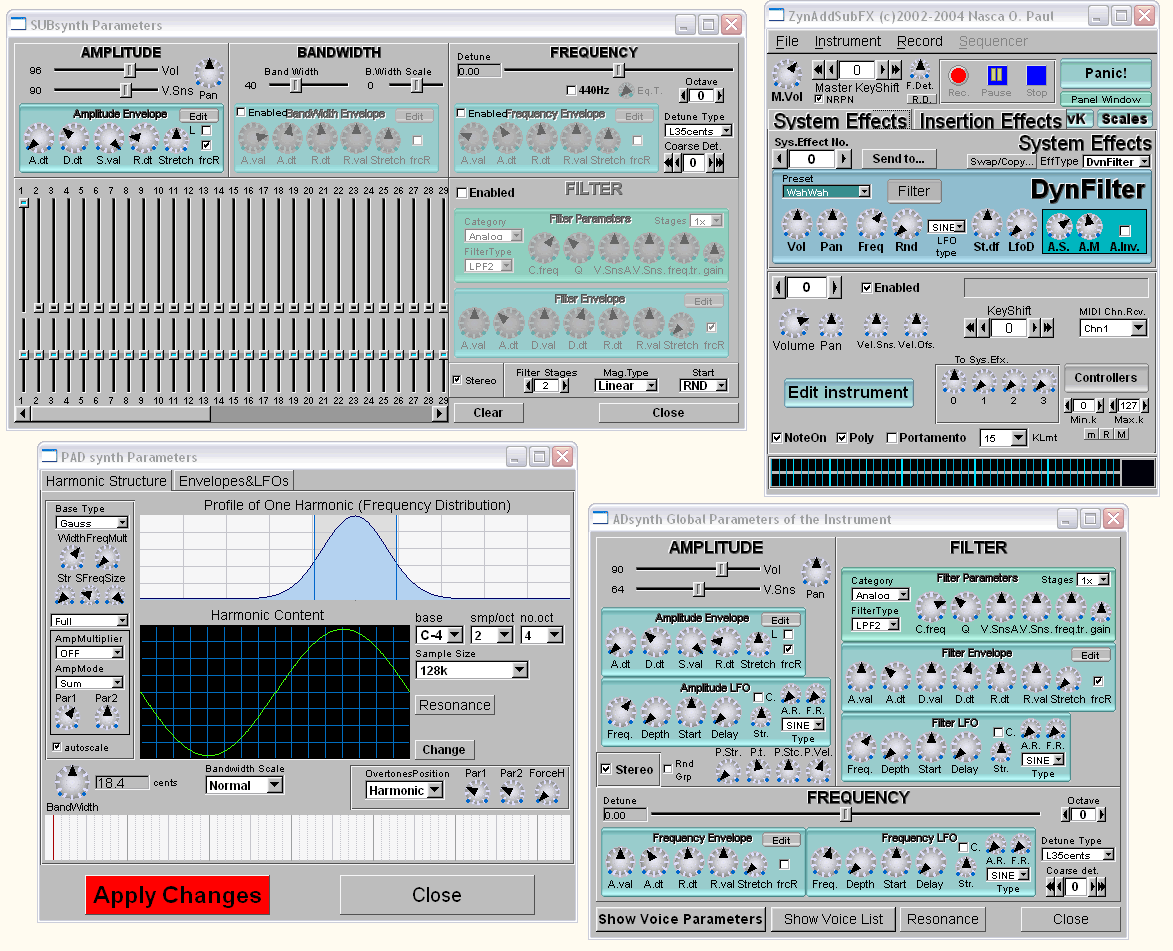Image resolution: width=1173 pixels, height=951 pixels.
Task: Click the Vel.Sns. knob in part panel
Action: 875,325
